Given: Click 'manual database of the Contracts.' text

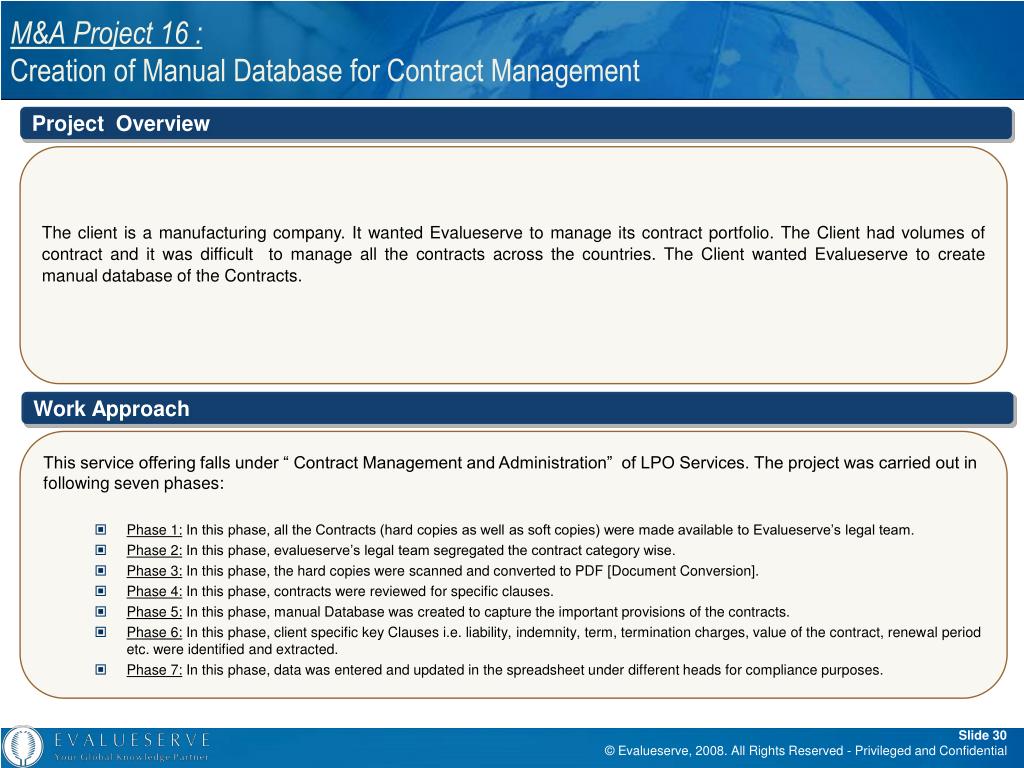Looking at the screenshot, I should pos(172,276).
